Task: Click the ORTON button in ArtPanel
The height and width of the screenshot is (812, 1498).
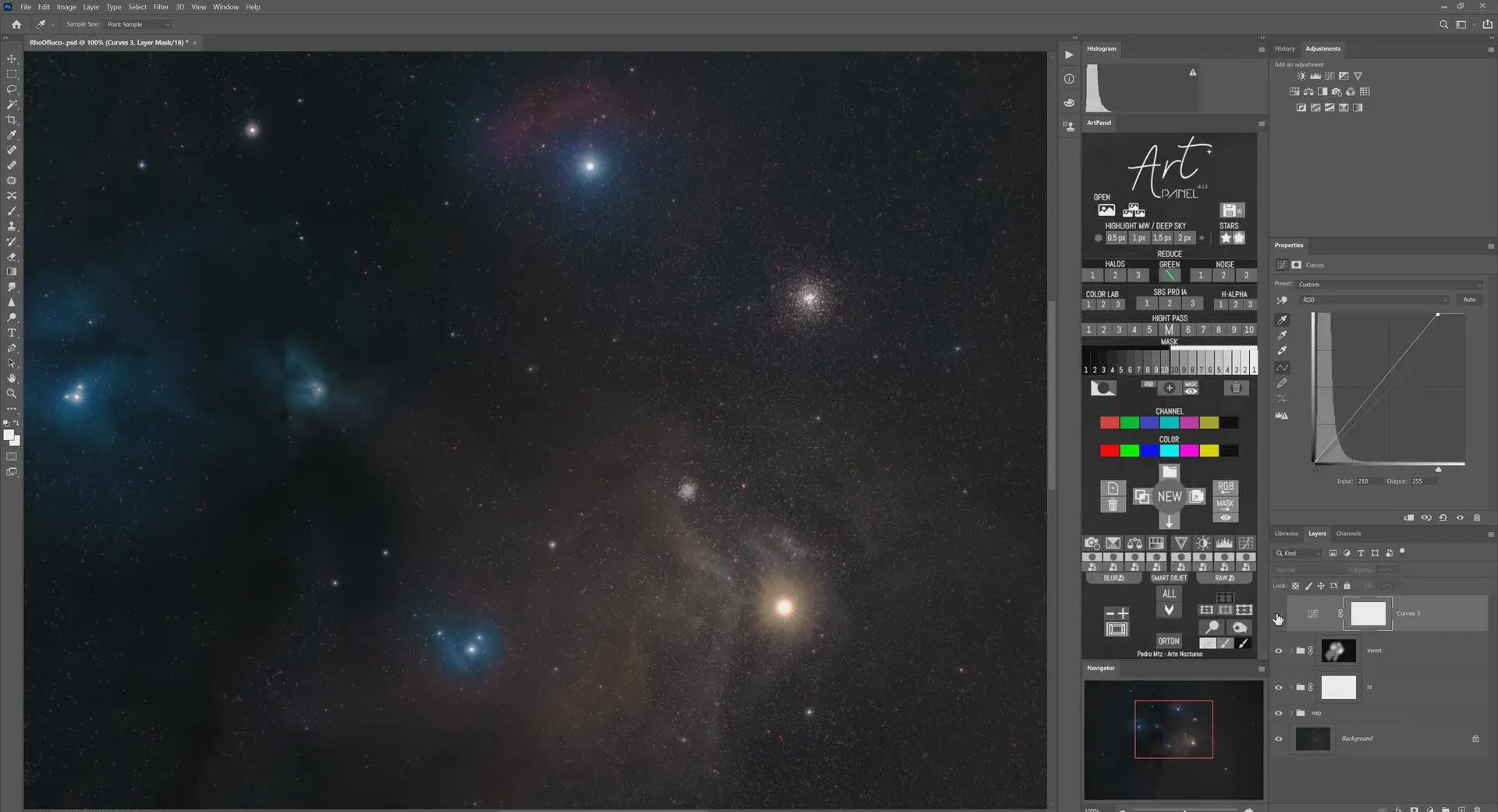Action: coord(1168,642)
